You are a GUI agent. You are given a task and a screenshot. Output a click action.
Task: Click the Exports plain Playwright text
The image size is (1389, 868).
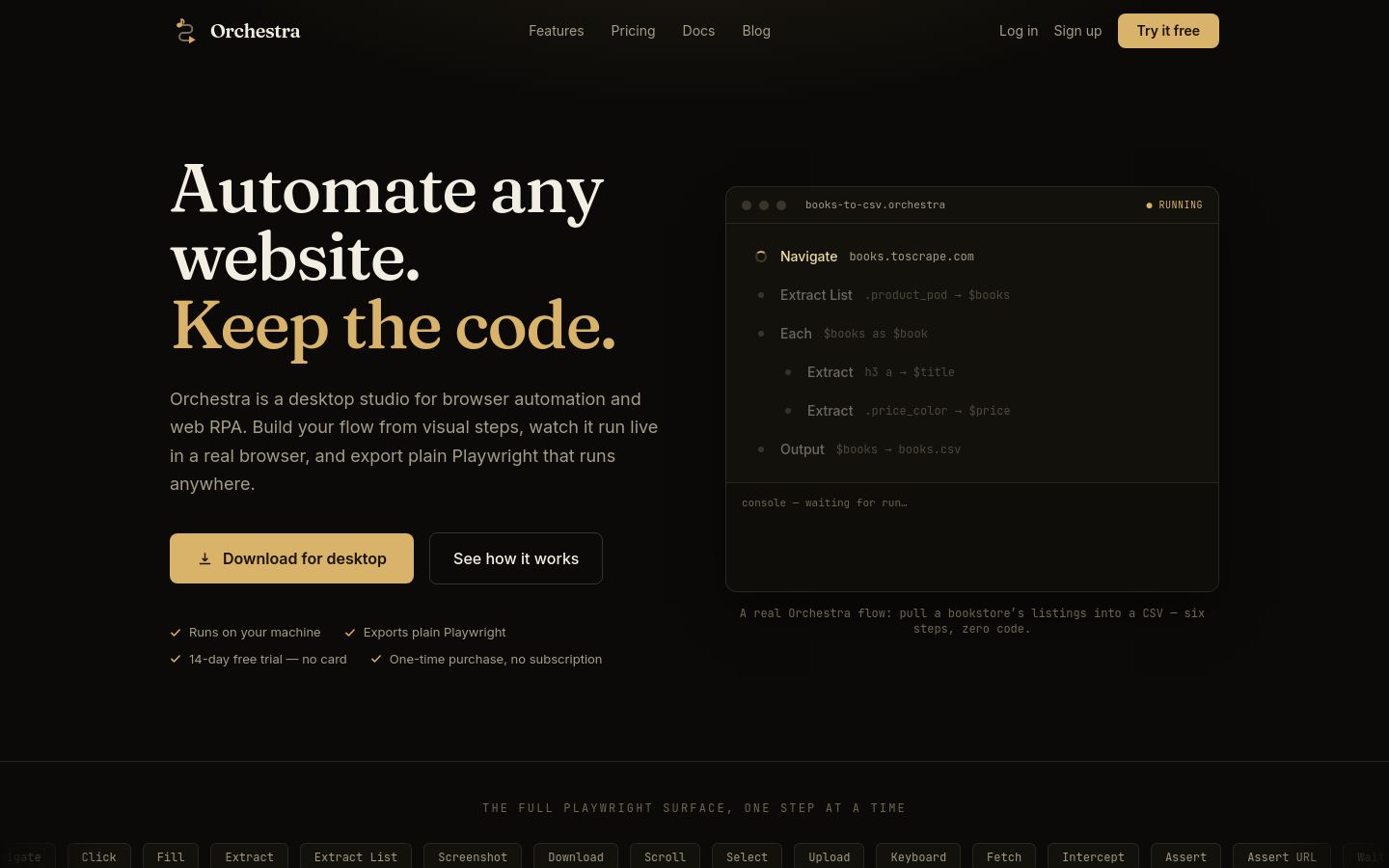(435, 633)
